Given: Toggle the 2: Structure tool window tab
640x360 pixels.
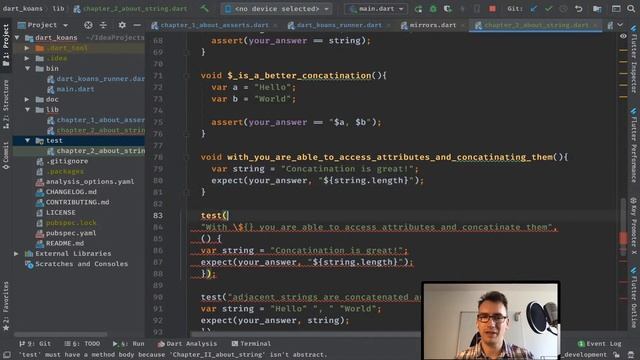Looking at the screenshot, I should point(6,104).
